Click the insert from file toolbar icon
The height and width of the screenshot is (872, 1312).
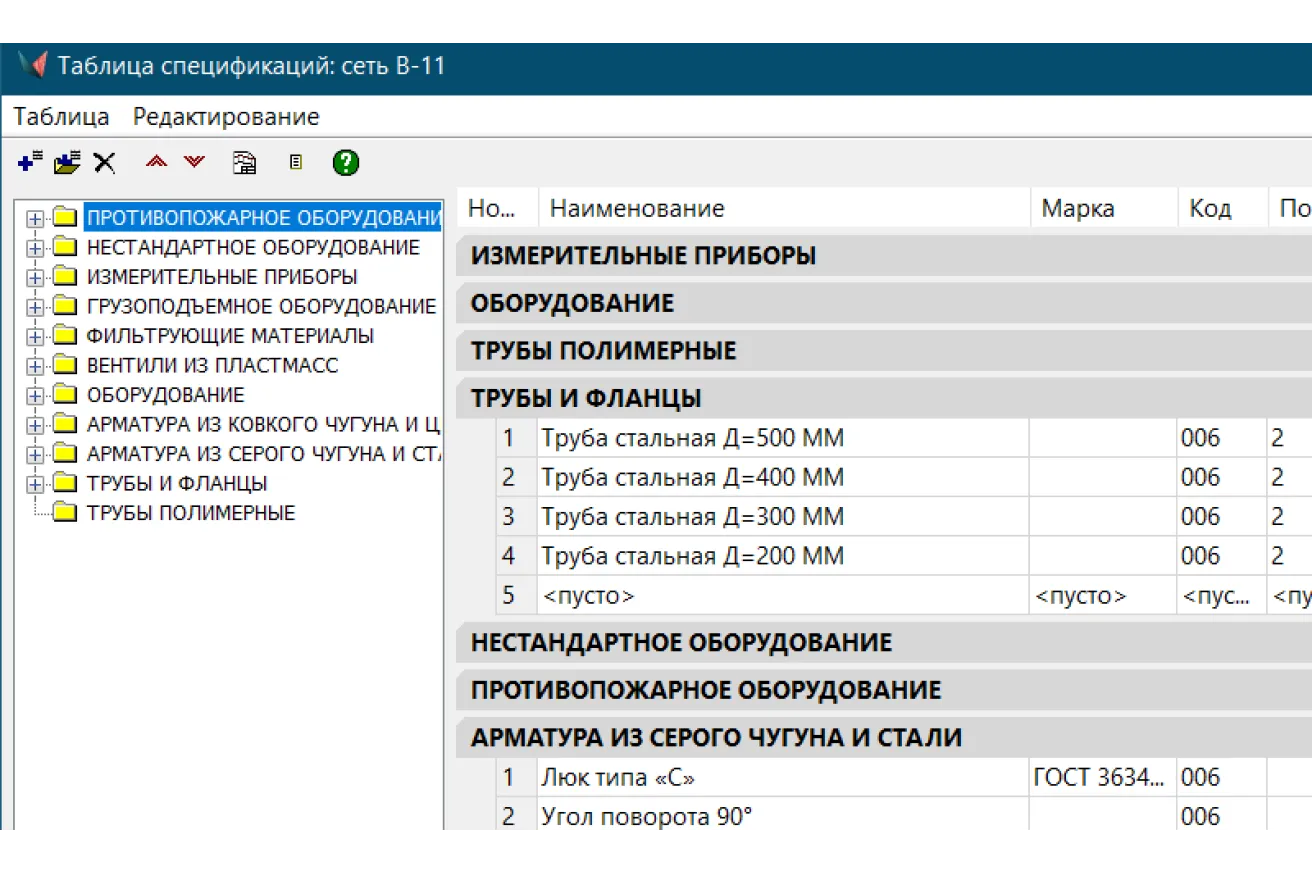tap(66, 161)
